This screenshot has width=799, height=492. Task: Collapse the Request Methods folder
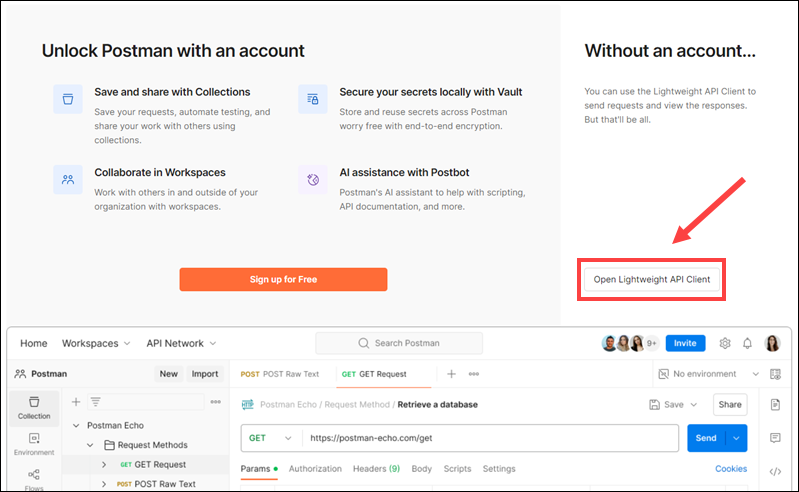(x=90, y=445)
